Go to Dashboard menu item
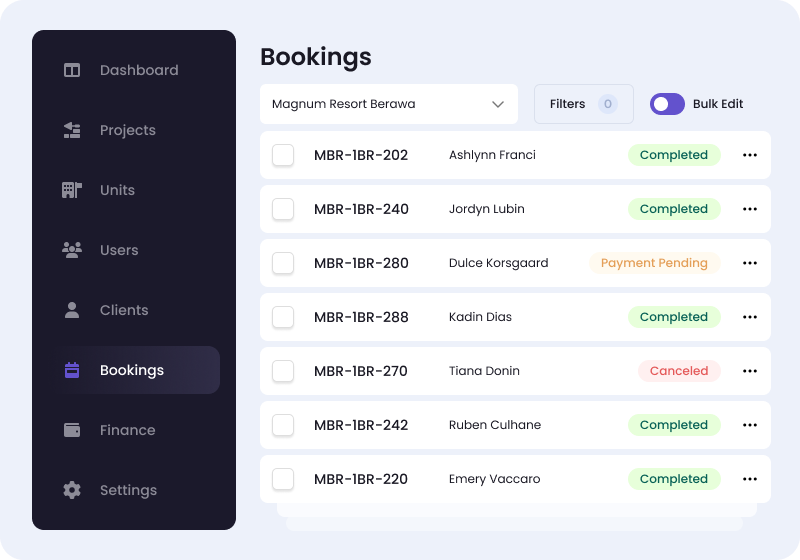 [x=139, y=70]
